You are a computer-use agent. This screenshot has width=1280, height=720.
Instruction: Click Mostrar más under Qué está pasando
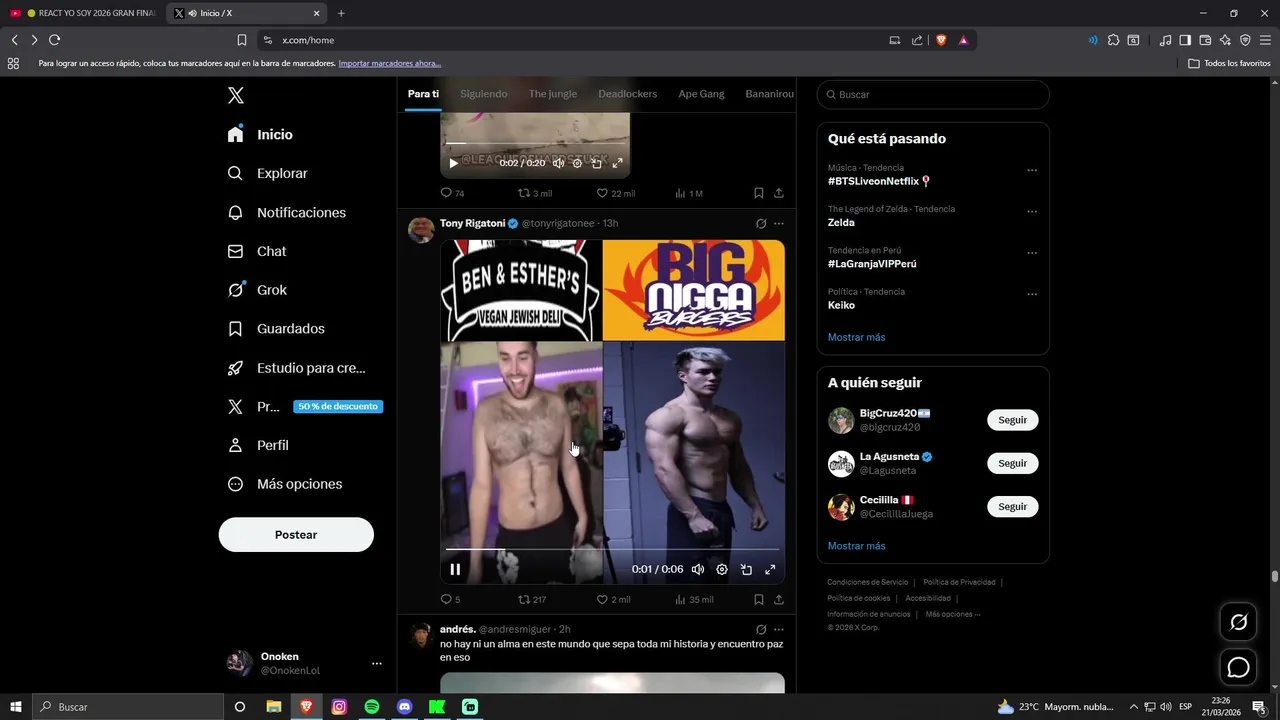tap(856, 337)
